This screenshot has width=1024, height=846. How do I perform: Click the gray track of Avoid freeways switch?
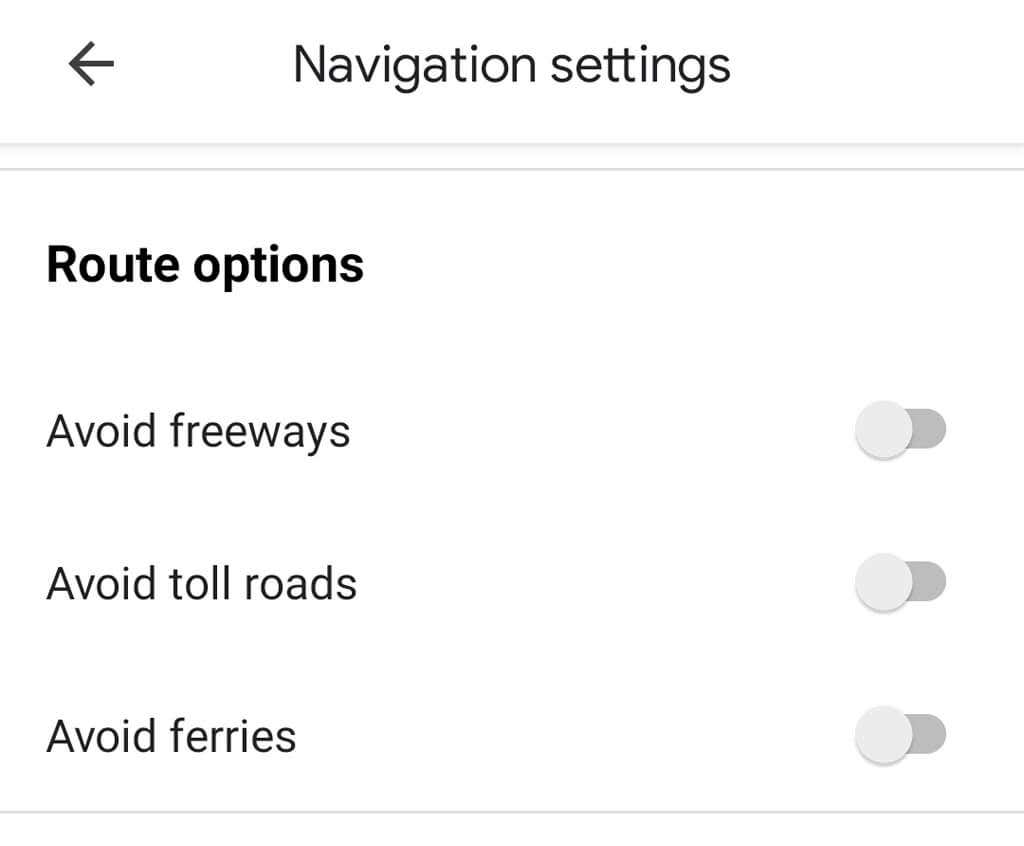pyautogui.click(x=930, y=431)
